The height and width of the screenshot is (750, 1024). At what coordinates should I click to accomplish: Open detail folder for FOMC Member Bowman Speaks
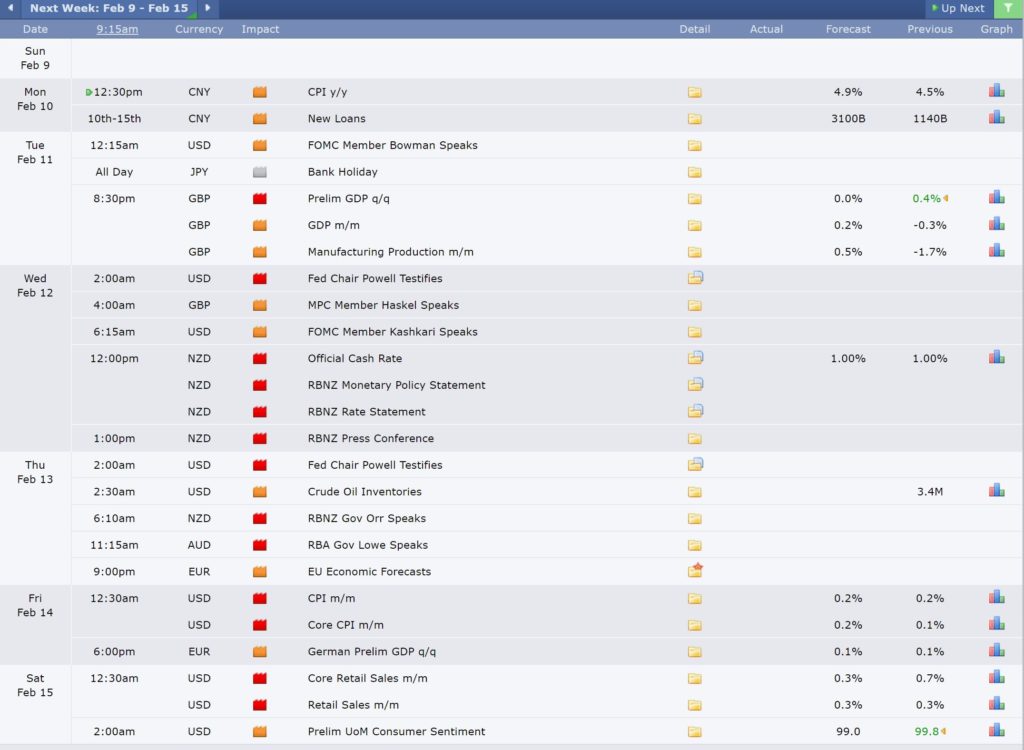coord(695,146)
